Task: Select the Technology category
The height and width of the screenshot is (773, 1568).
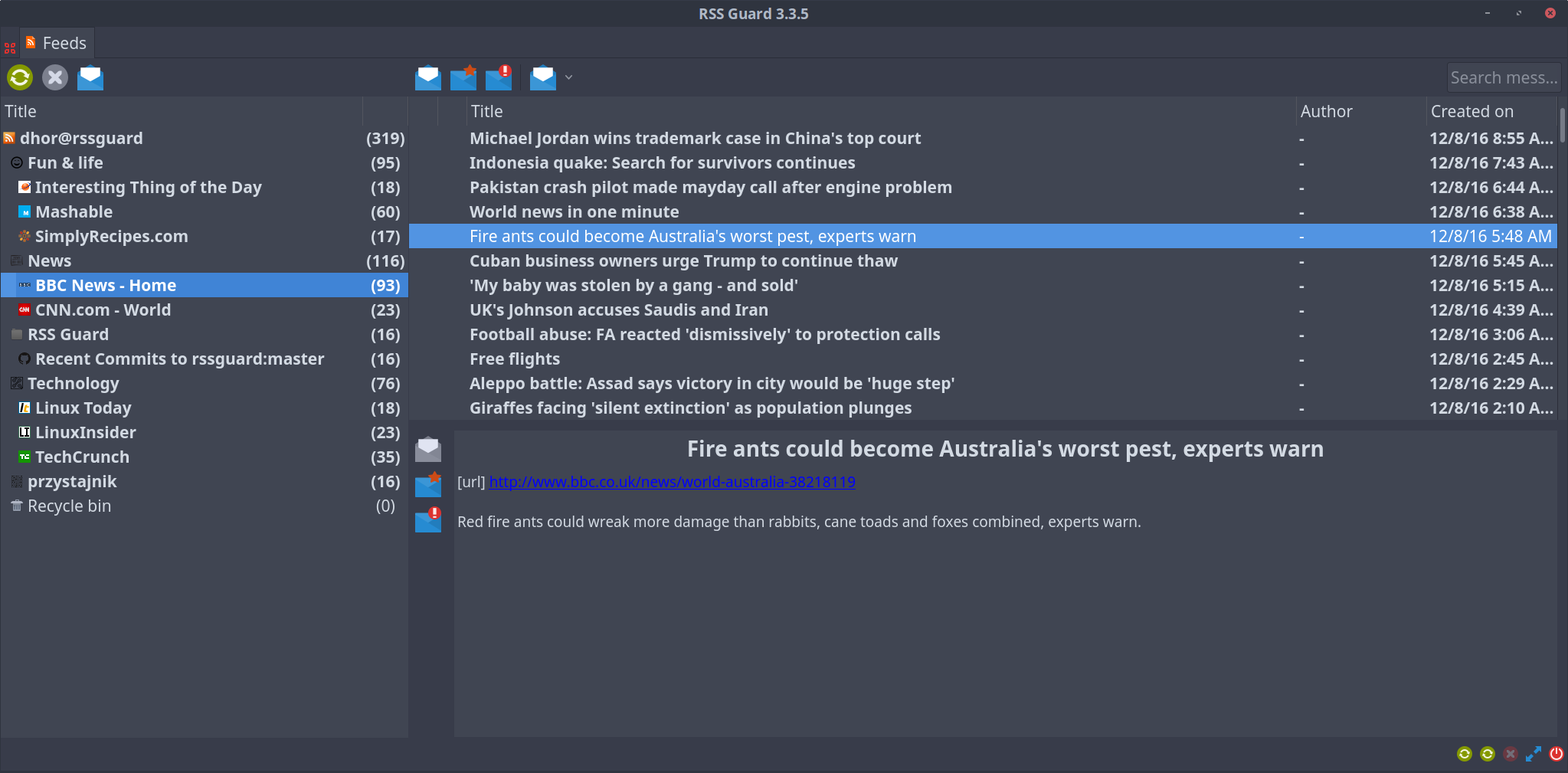Action: click(204, 383)
